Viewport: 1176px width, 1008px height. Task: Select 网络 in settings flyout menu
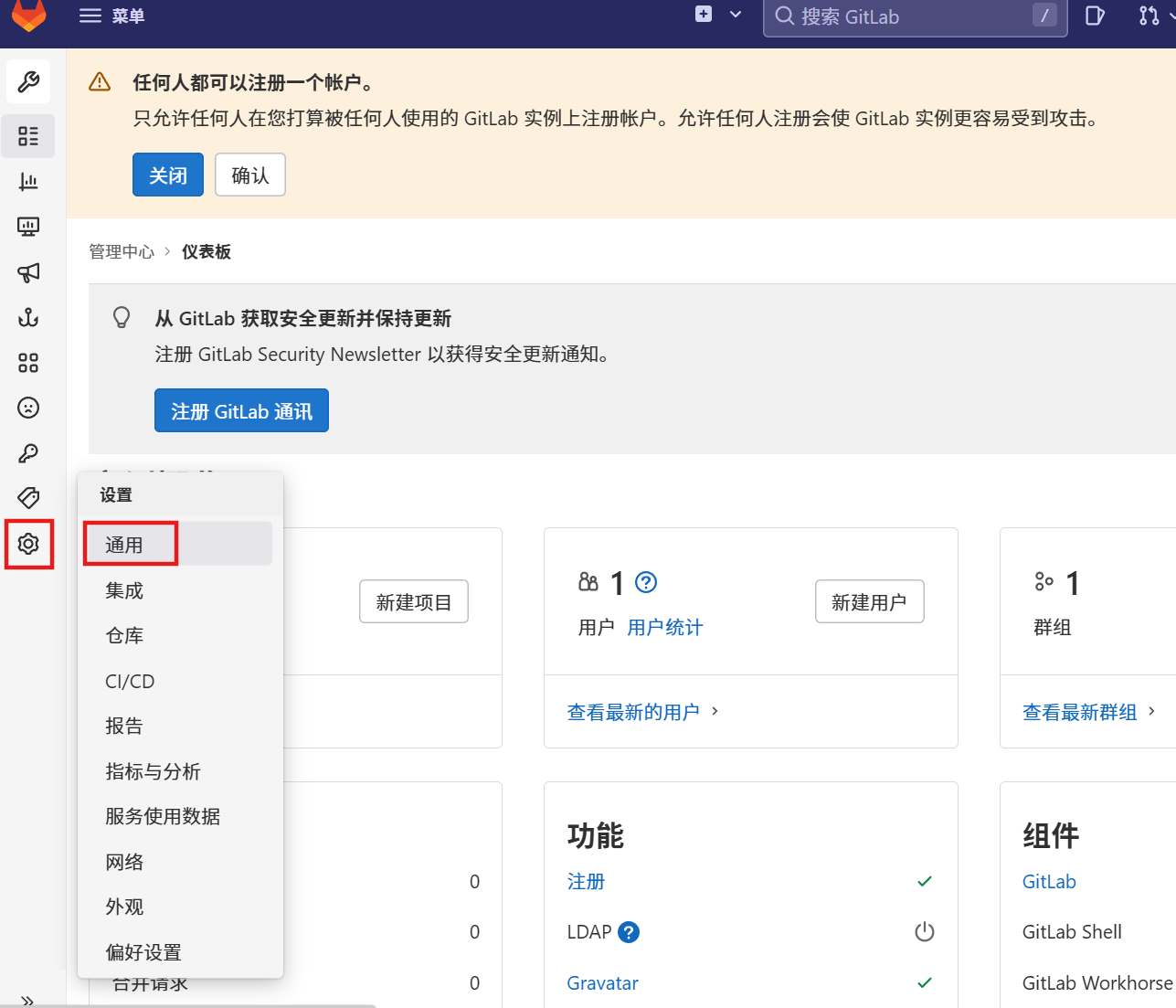[177, 862]
